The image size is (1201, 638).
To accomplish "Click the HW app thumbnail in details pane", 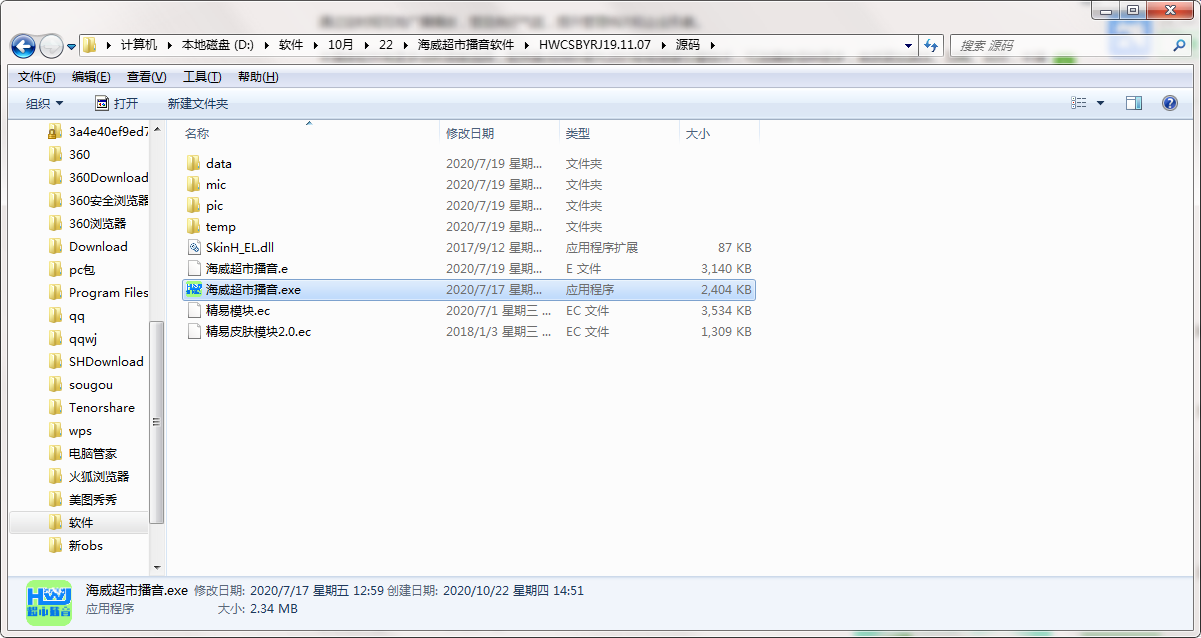I will pos(48,603).
